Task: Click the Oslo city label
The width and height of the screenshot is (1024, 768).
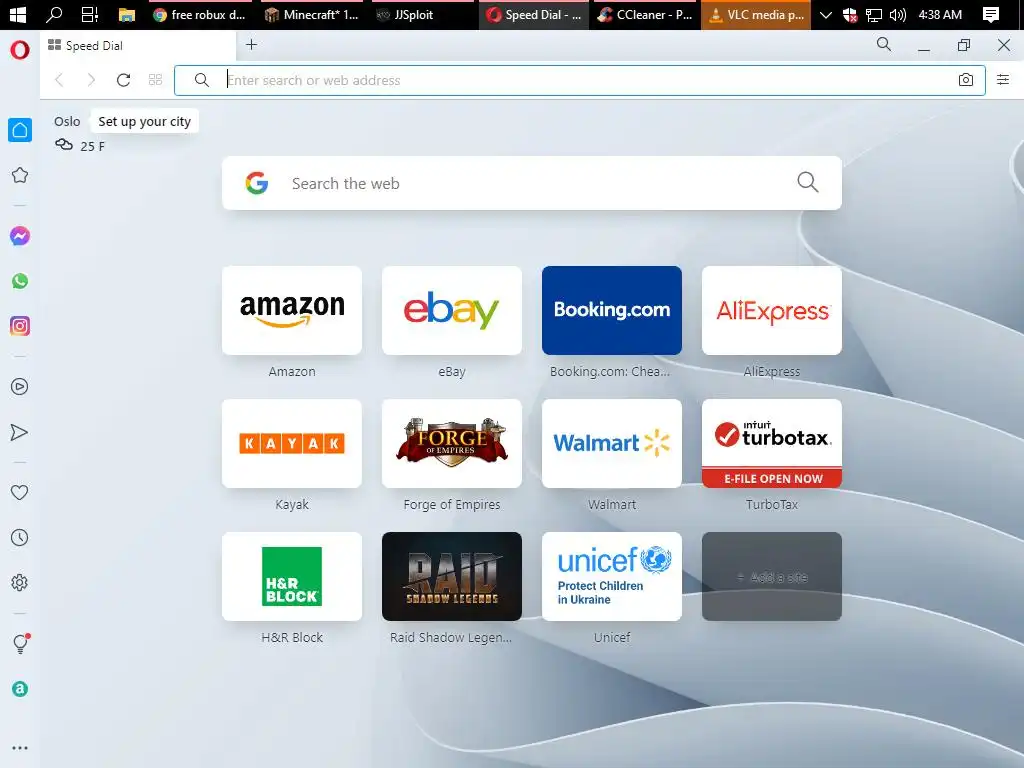Action: coord(67,121)
